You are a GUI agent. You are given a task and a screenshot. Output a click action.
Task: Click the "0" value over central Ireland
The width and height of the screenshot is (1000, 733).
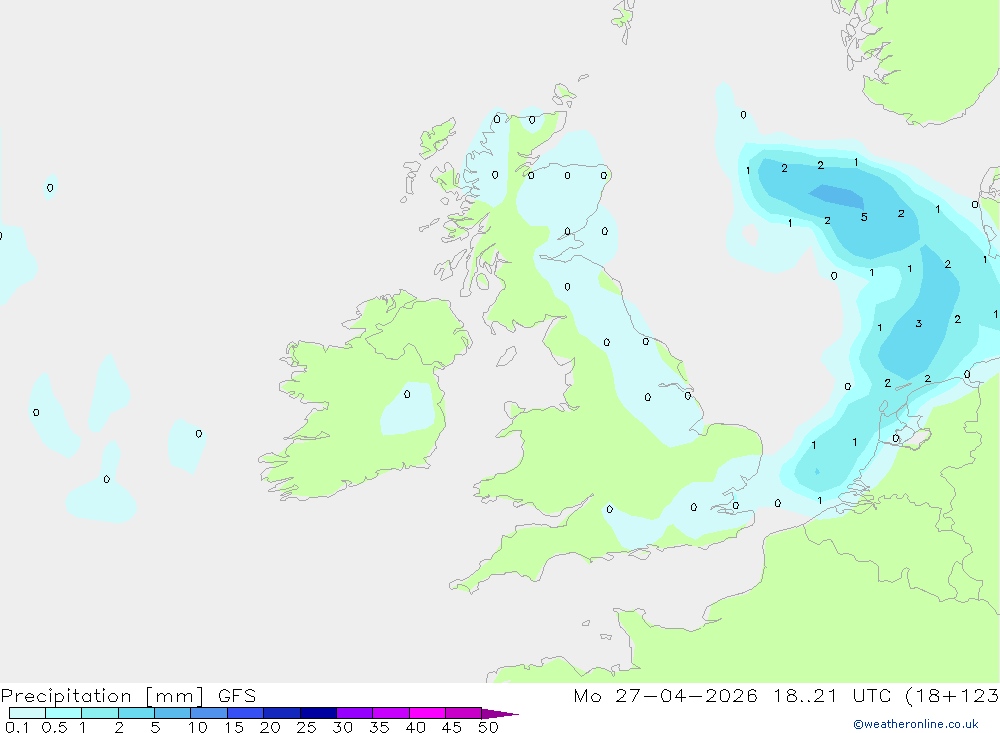tap(407, 394)
